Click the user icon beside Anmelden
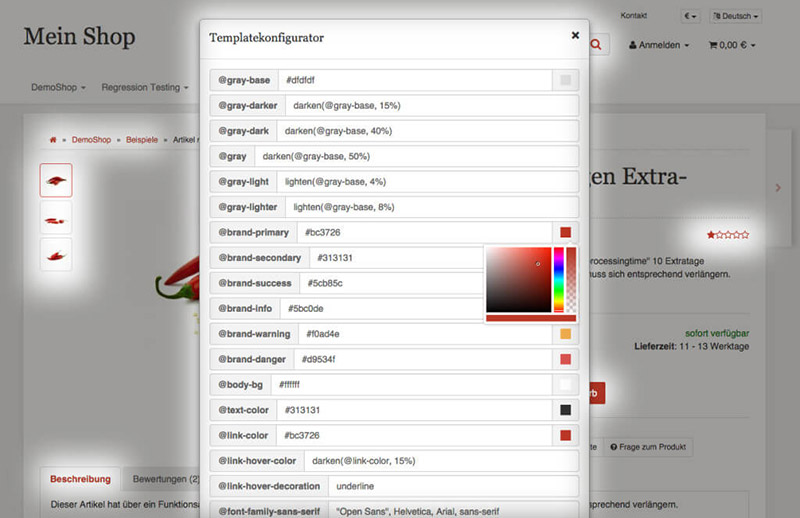This screenshot has height=518, width=800. click(x=633, y=45)
